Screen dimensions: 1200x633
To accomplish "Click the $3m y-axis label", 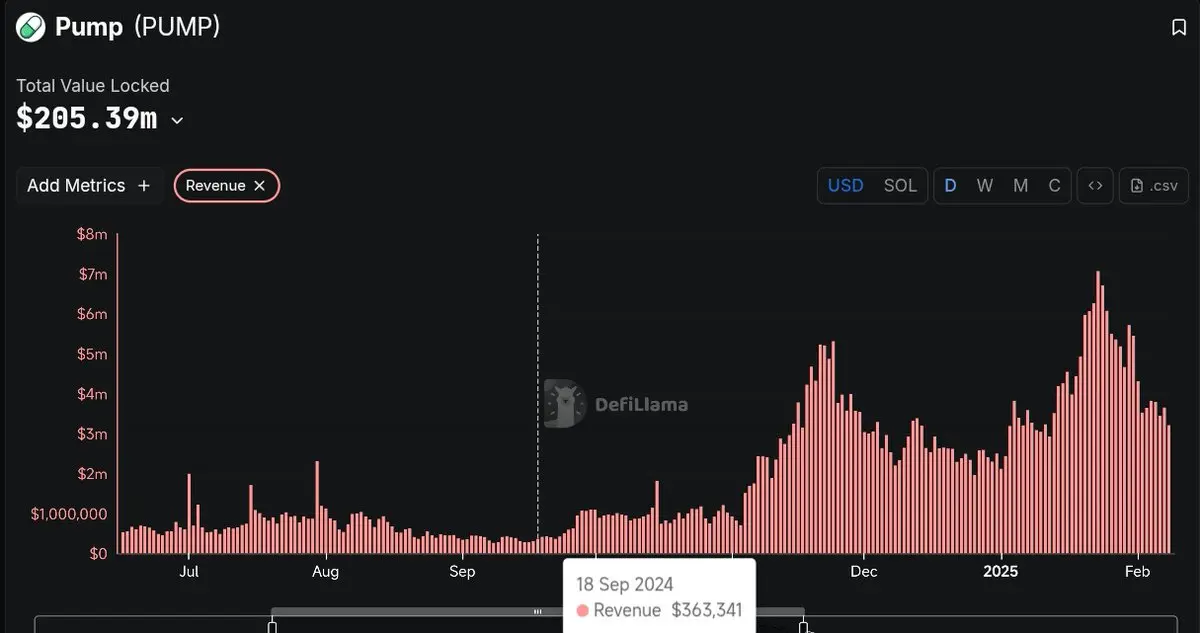I will [92, 434].
